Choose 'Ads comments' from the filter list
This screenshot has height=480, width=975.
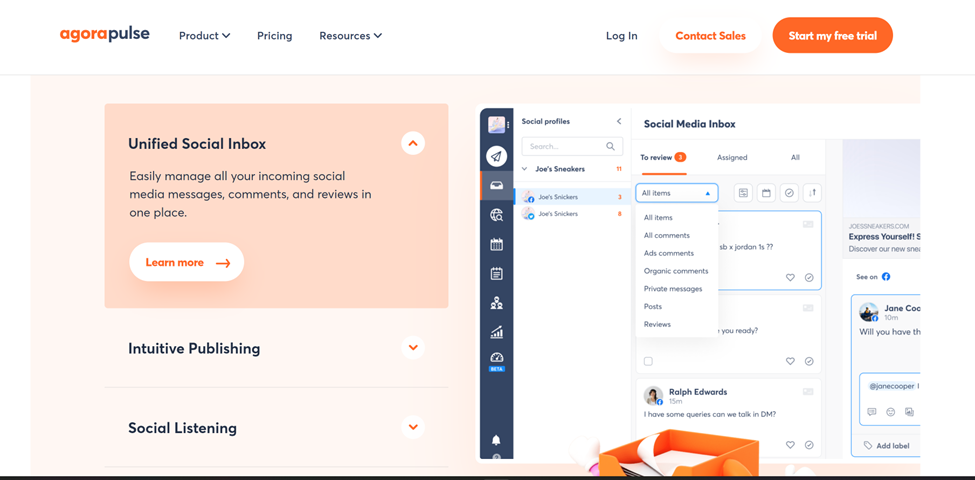tap(668, 253)
